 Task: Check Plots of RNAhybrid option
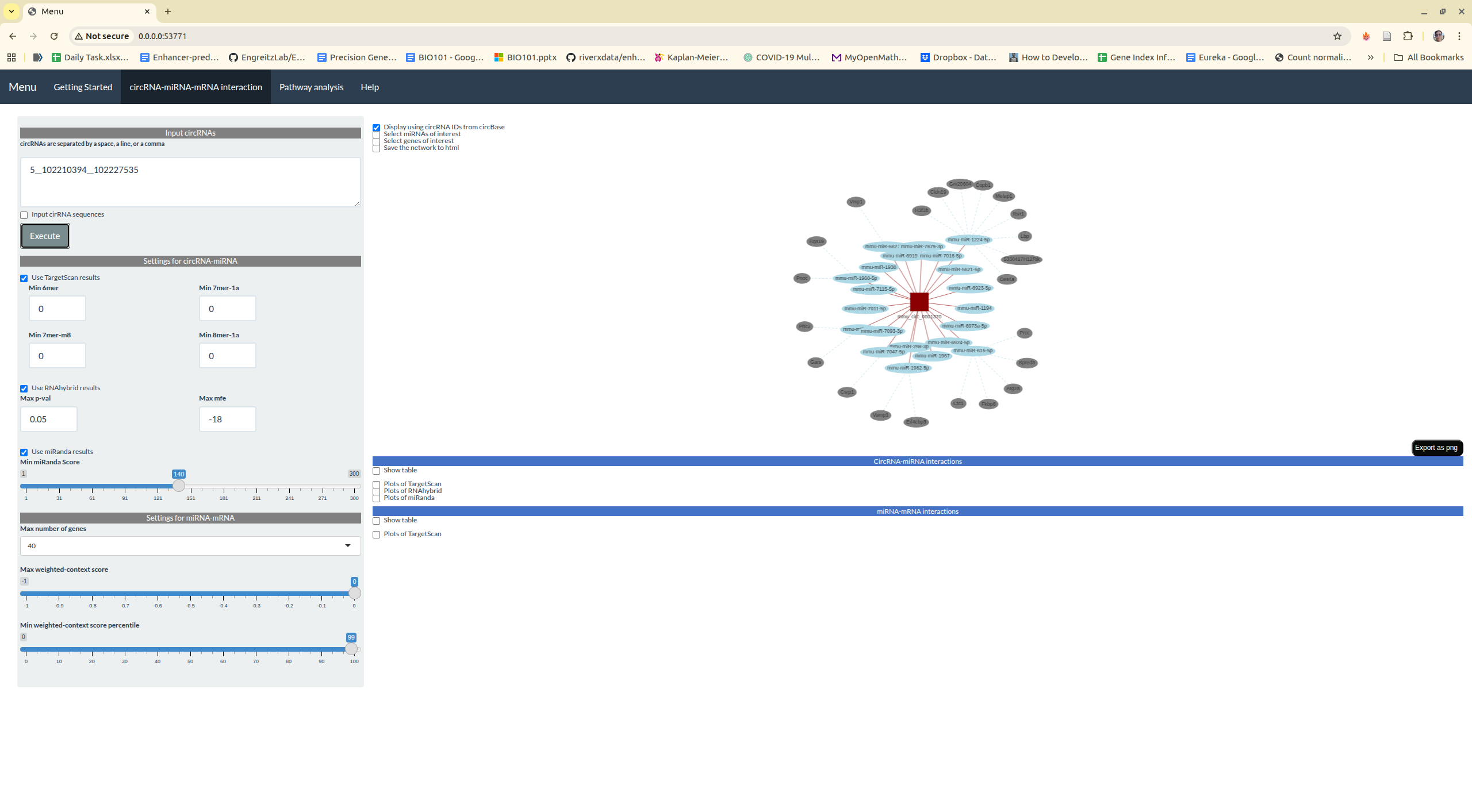[x=377, y=492]
